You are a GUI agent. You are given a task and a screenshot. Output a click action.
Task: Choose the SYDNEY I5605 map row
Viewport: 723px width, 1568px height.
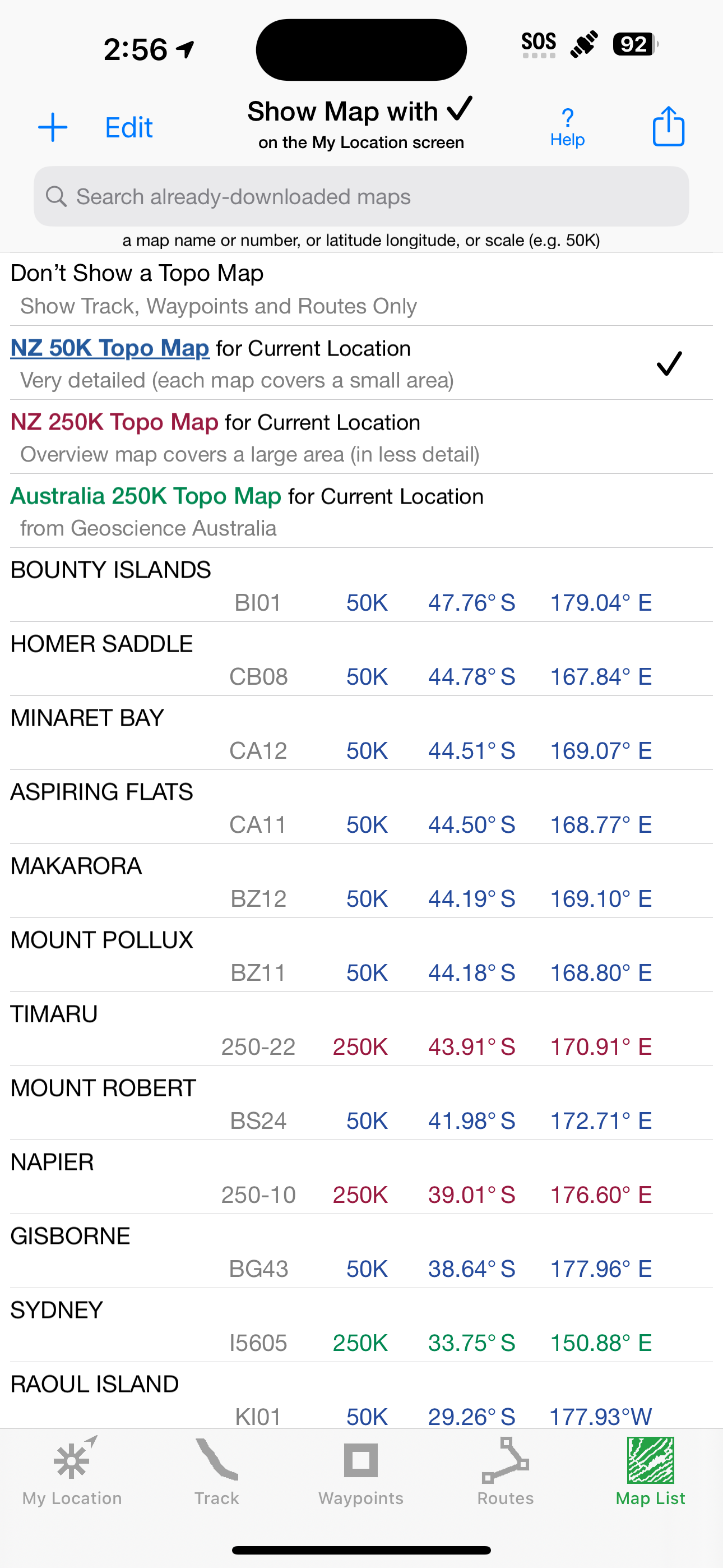(361, 1326)
